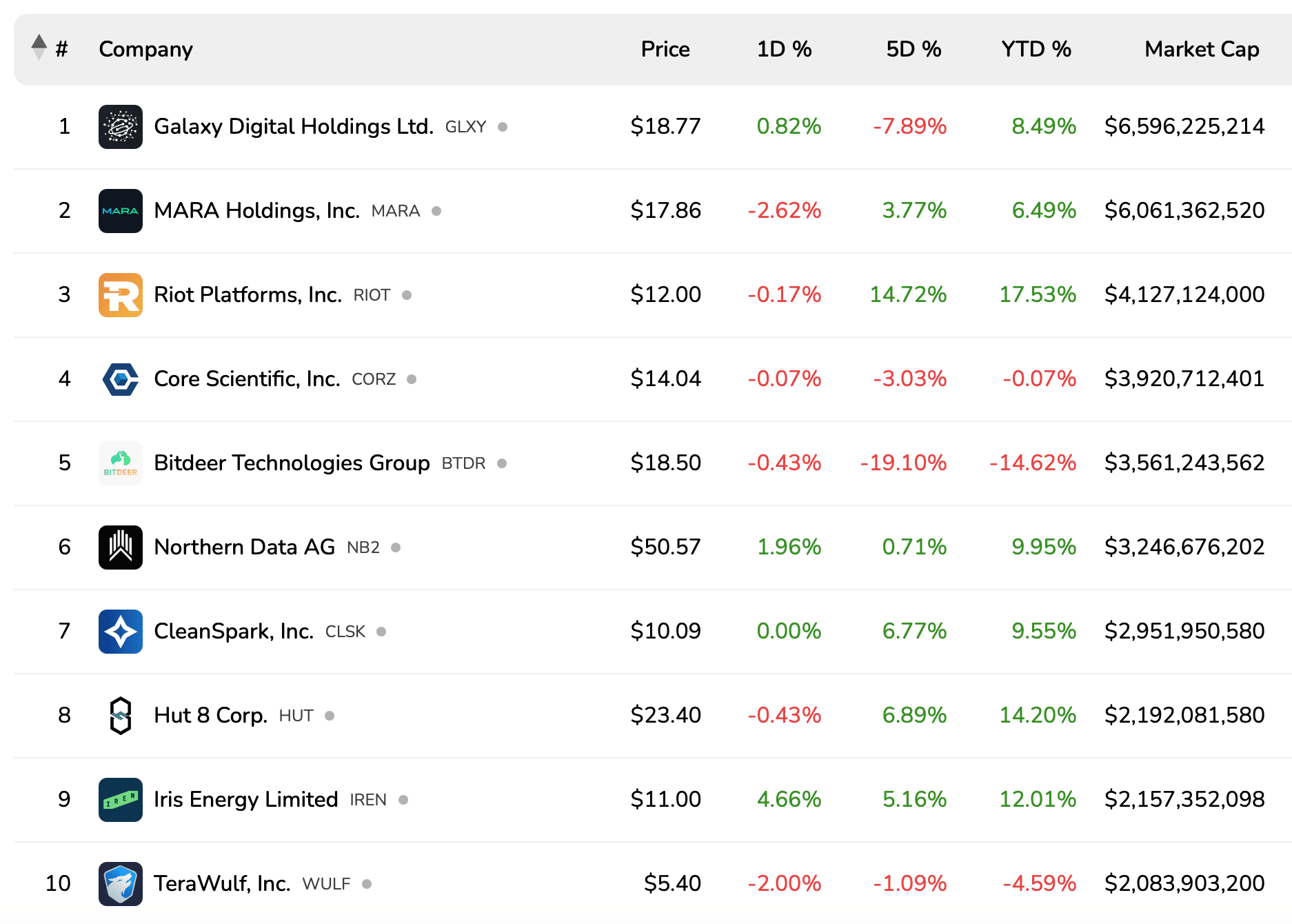
Task: Click the Hut 8 logo icon
Action: point(121,715)
